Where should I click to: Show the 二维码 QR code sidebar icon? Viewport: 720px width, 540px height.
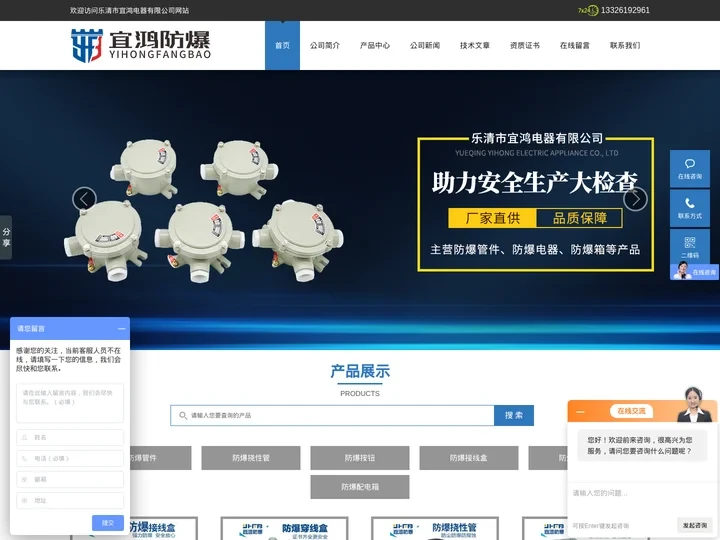(x=690, y=246)
